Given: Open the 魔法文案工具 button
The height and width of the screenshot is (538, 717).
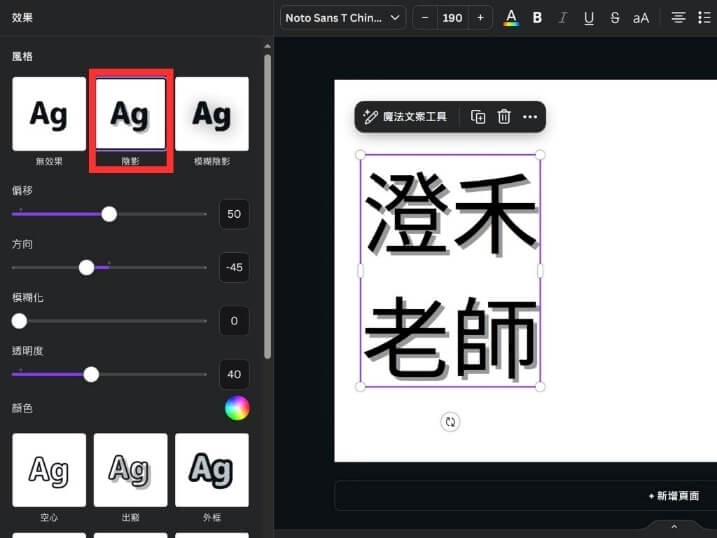Looking at the screenshot, I should click(405, 117).
